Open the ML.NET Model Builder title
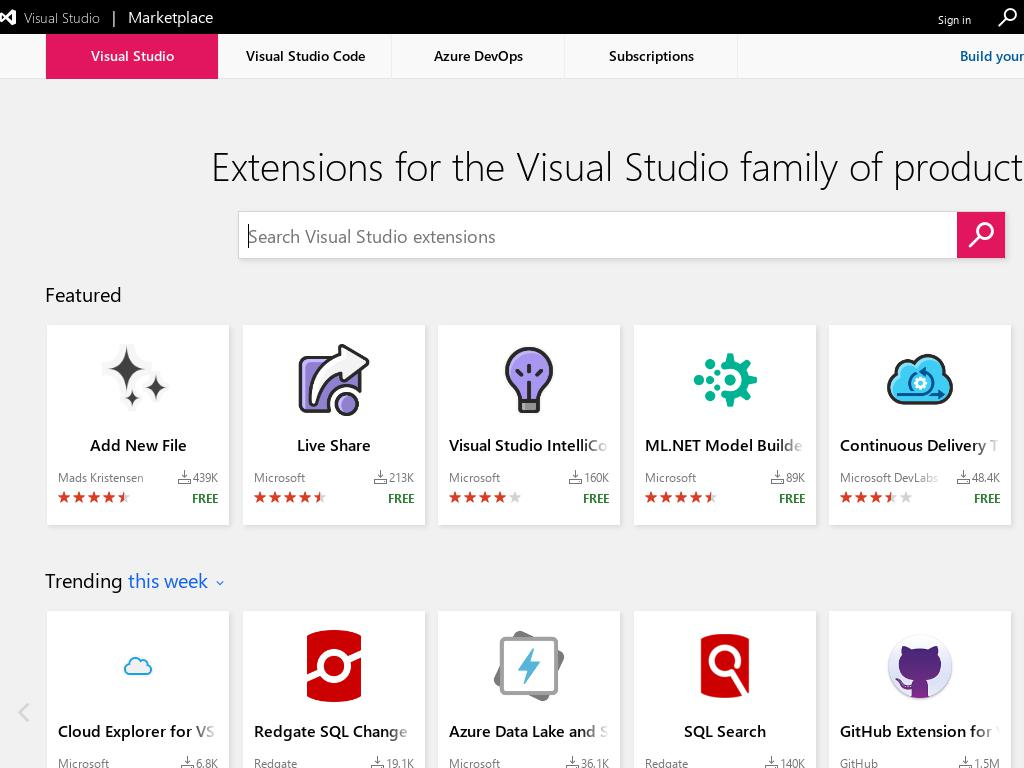The width and height of the screenshot is (1024, 768). [x=724, y=445]
